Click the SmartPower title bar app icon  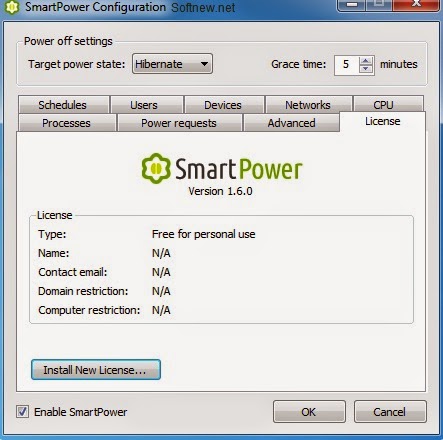tap(12, 7)
